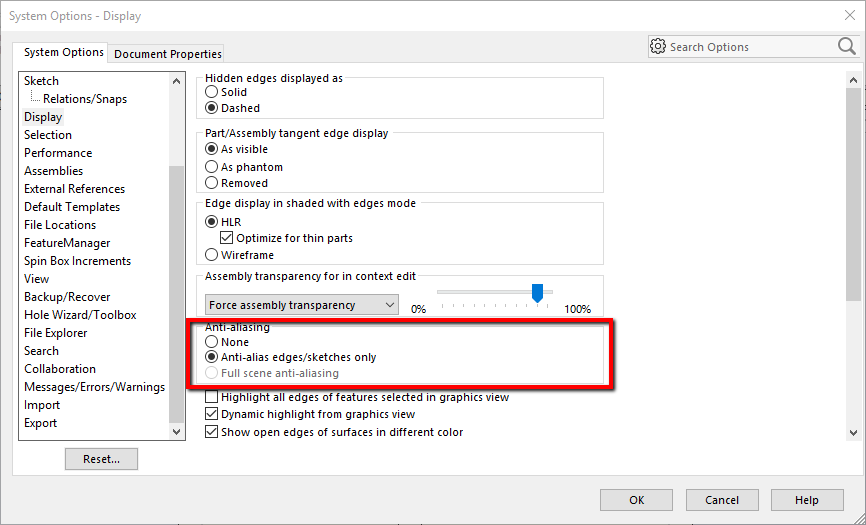Click the options pane scroll-down arrow

tap(853, 433)
